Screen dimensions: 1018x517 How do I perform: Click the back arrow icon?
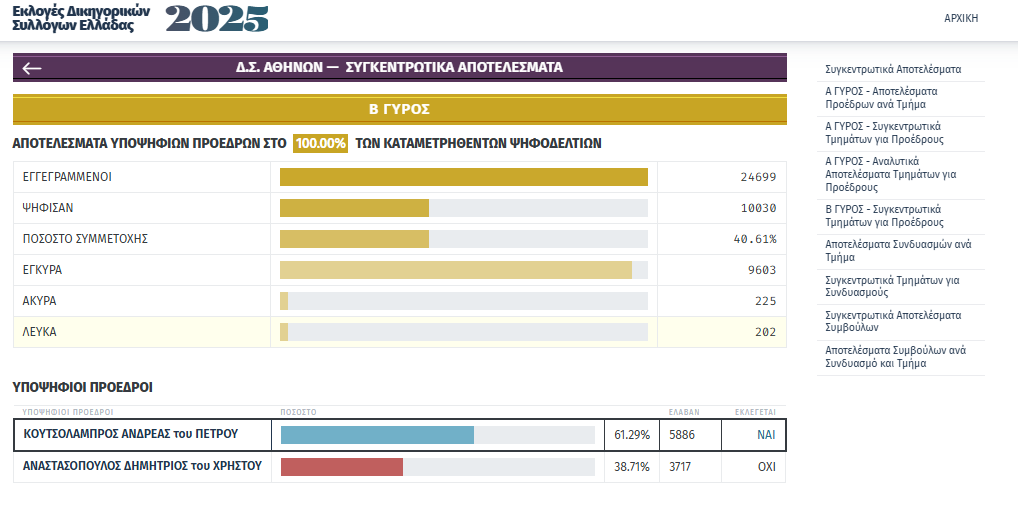pos(32,68)
